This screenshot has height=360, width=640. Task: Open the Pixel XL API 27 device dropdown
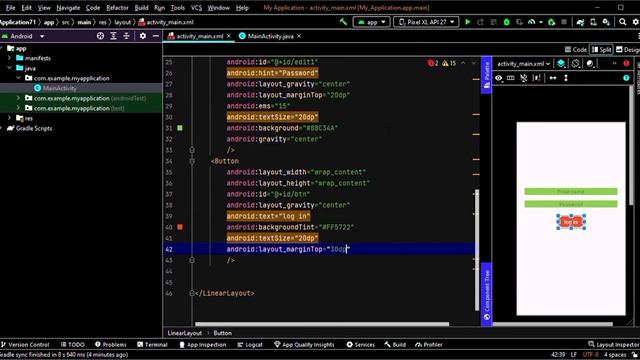pyautogui.click(x=426, y=22)
